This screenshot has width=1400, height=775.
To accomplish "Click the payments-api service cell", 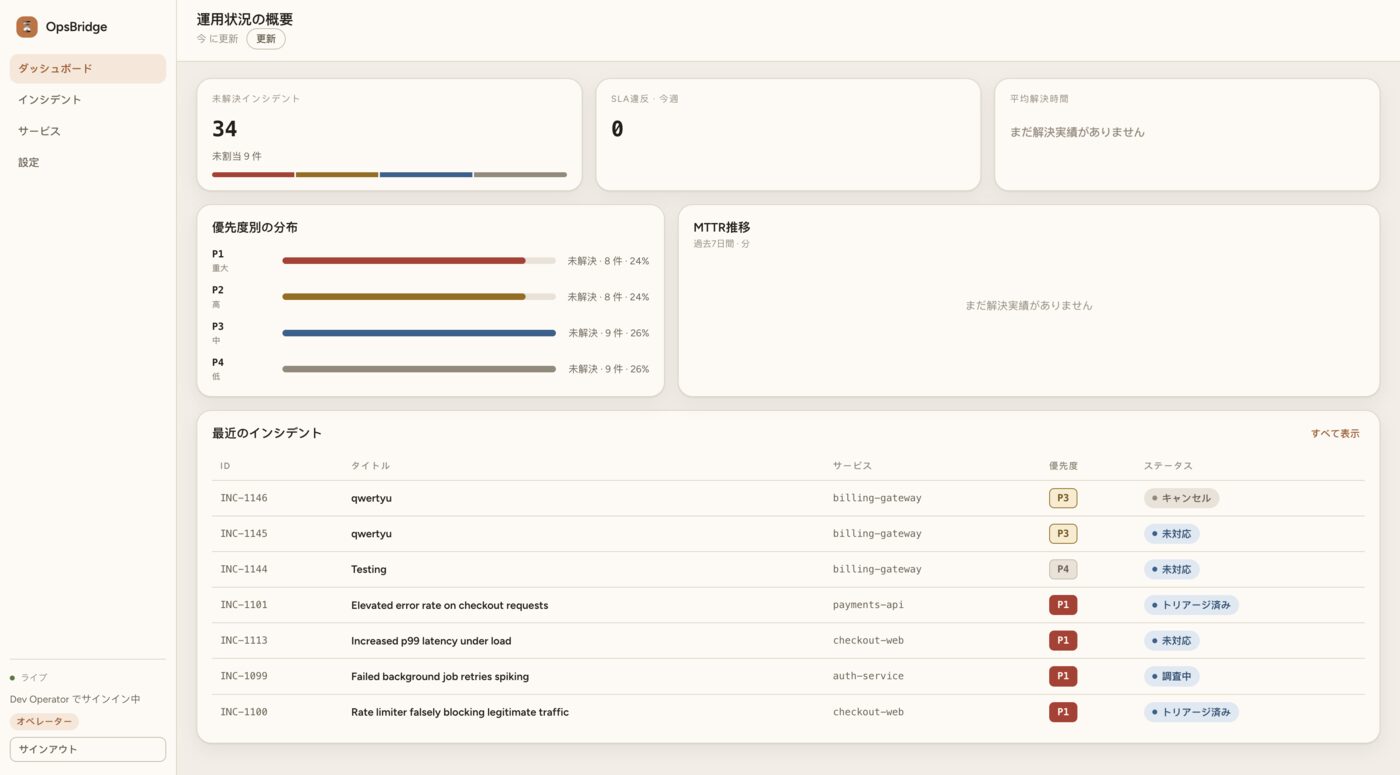I will pyautogui.click(x=868, y=605).
